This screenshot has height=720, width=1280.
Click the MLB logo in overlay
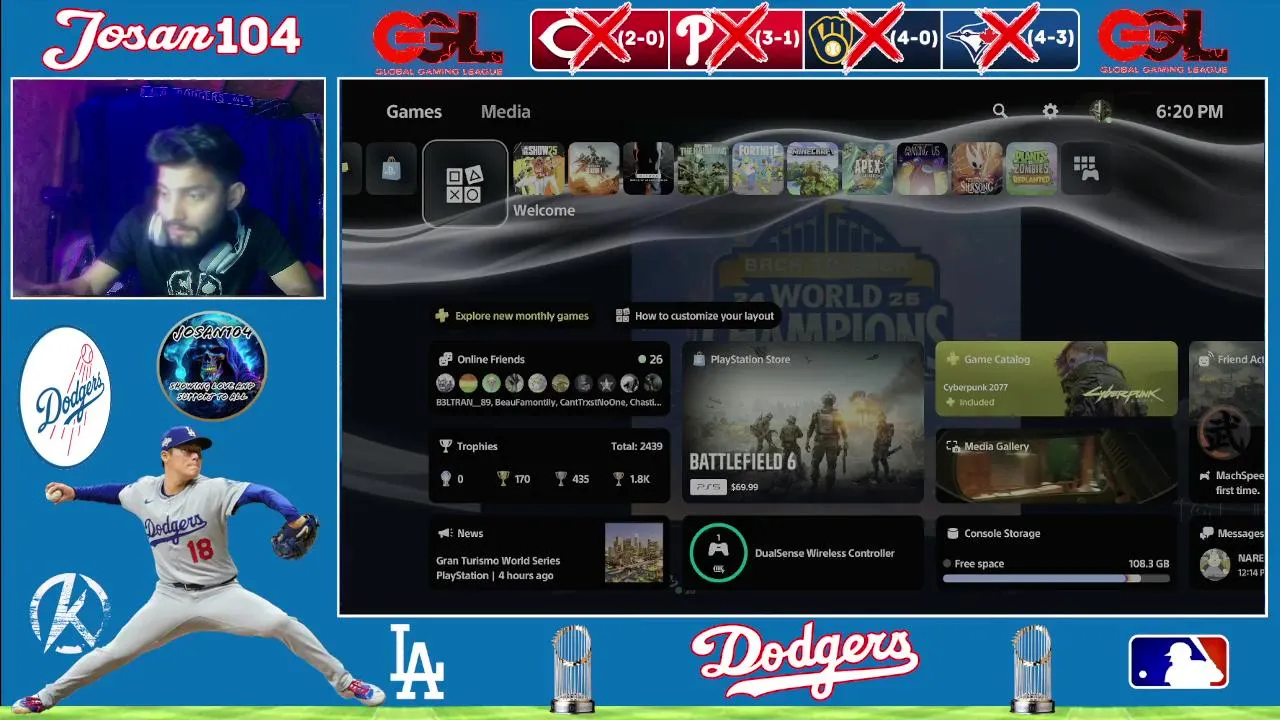(1179, 662)
